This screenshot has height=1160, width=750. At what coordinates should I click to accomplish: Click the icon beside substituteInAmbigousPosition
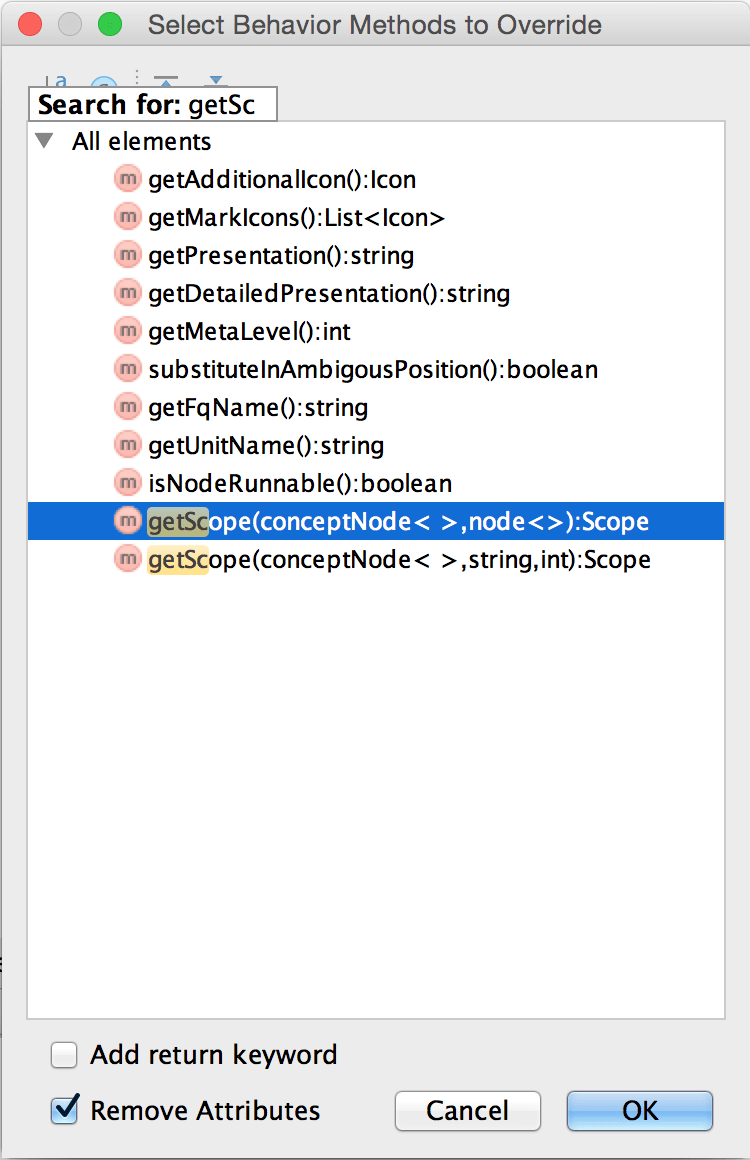(127, 370)
